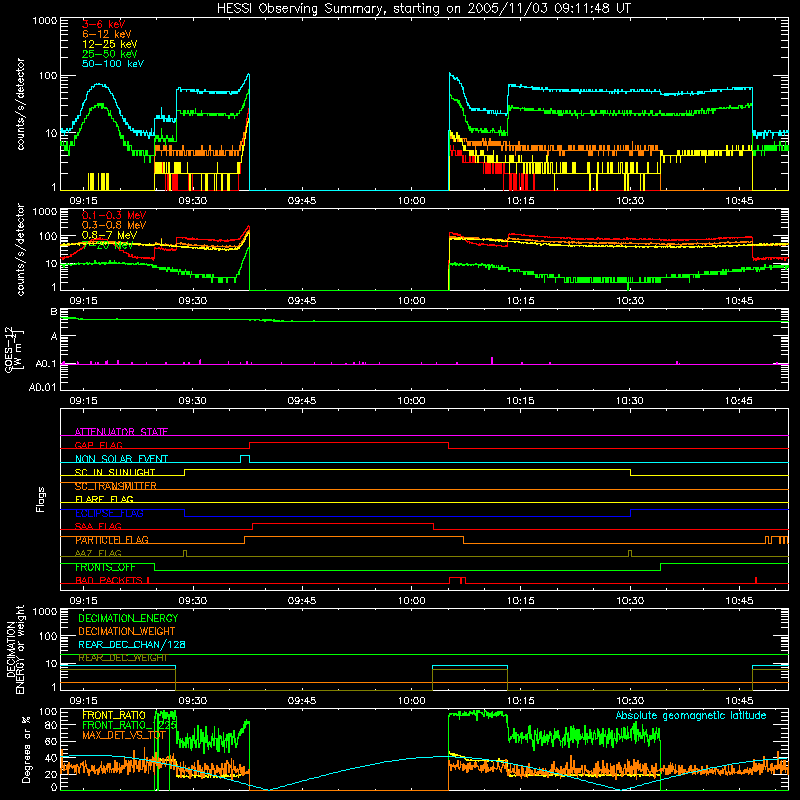Click the 'DECIMATION ENERGY or weight' axis title

coord(15,649)
